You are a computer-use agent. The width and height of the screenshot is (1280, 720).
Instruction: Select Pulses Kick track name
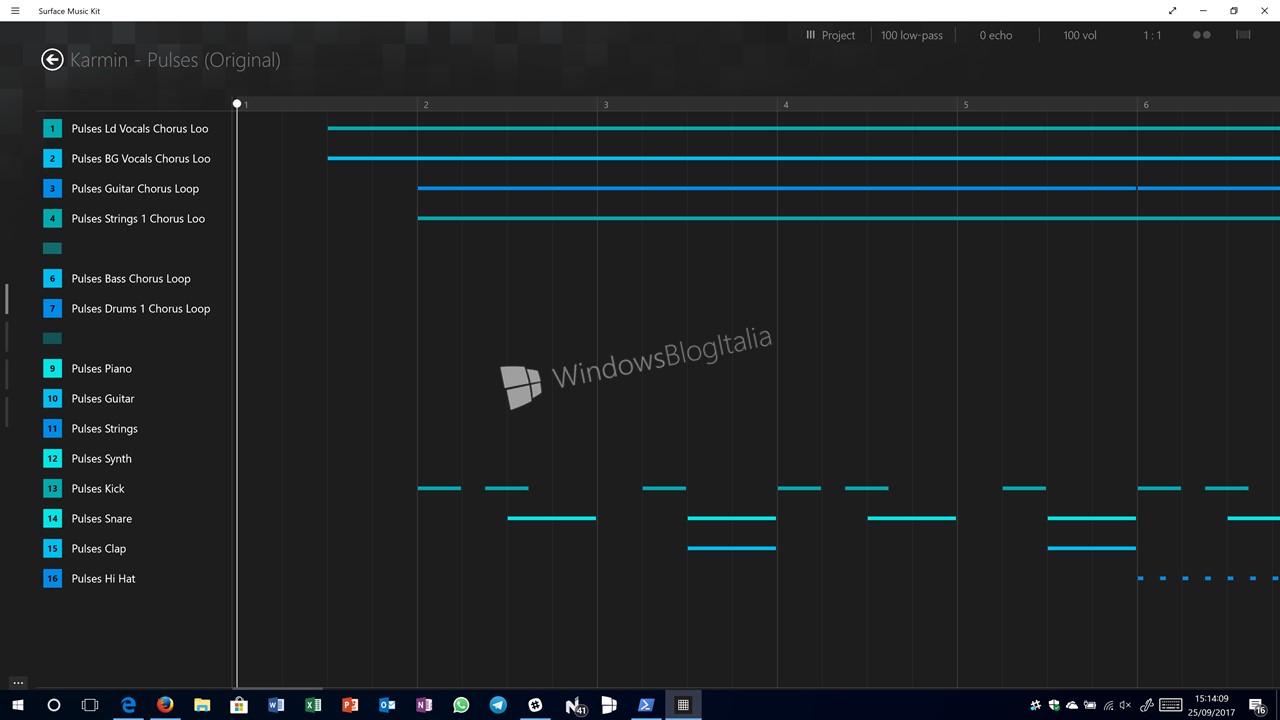click(98, 488)
